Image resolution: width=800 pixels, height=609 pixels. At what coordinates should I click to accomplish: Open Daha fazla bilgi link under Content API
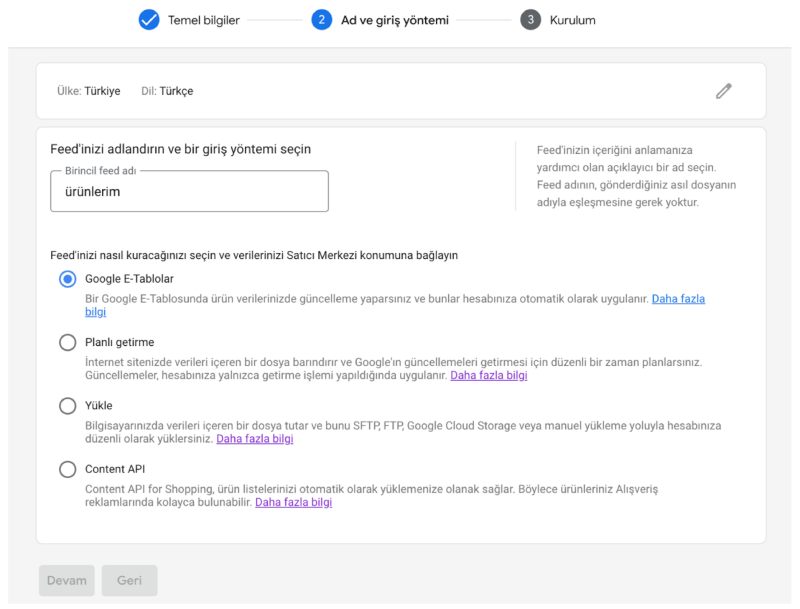coord(293,503)
